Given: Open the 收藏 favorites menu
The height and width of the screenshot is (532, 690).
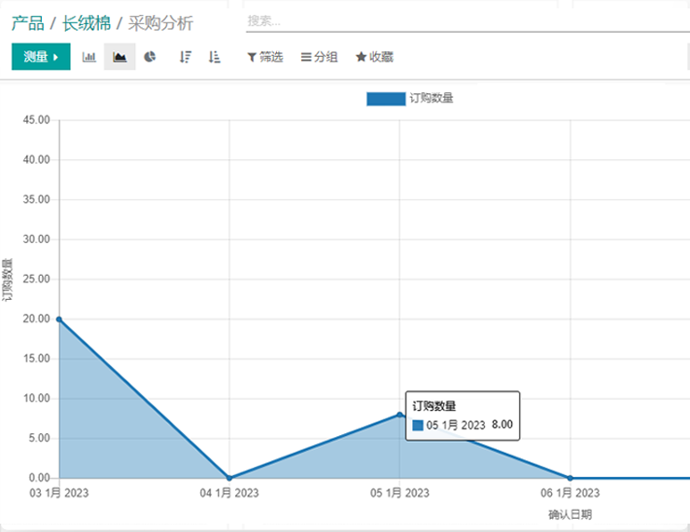Looking at the screenshot, I should [x=374, y=57].
